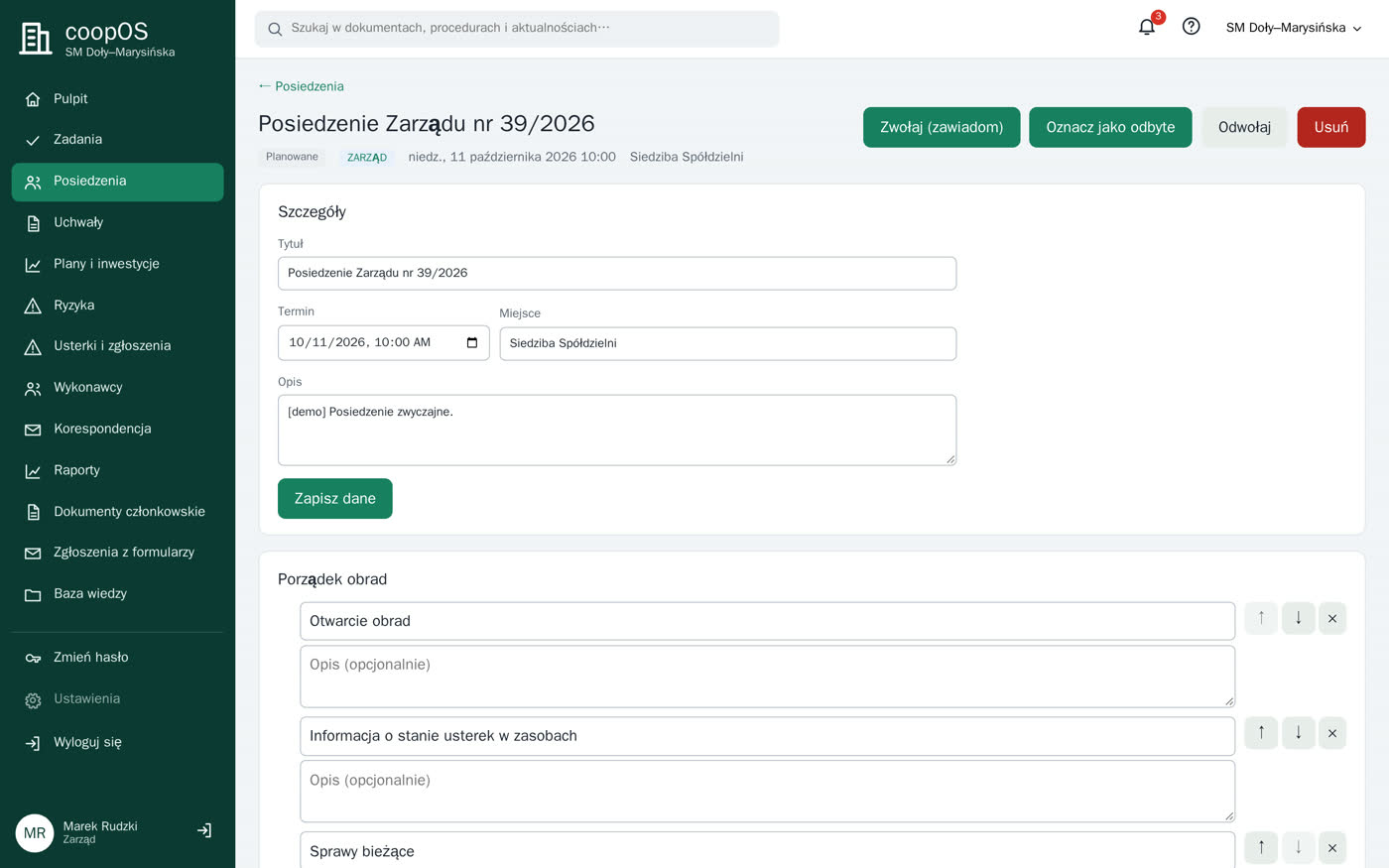The height and width of the screenshot is (868, 1389).
Task: Focus the top search field
Action: (x=517, y=29)
